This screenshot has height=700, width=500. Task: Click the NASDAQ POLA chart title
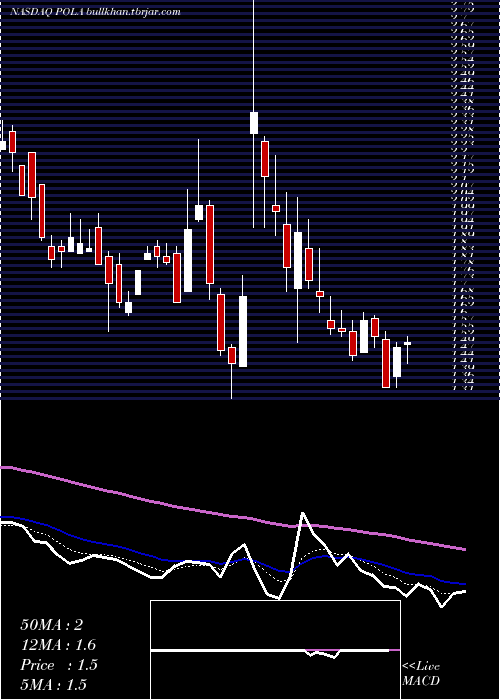tap(46, 12)
